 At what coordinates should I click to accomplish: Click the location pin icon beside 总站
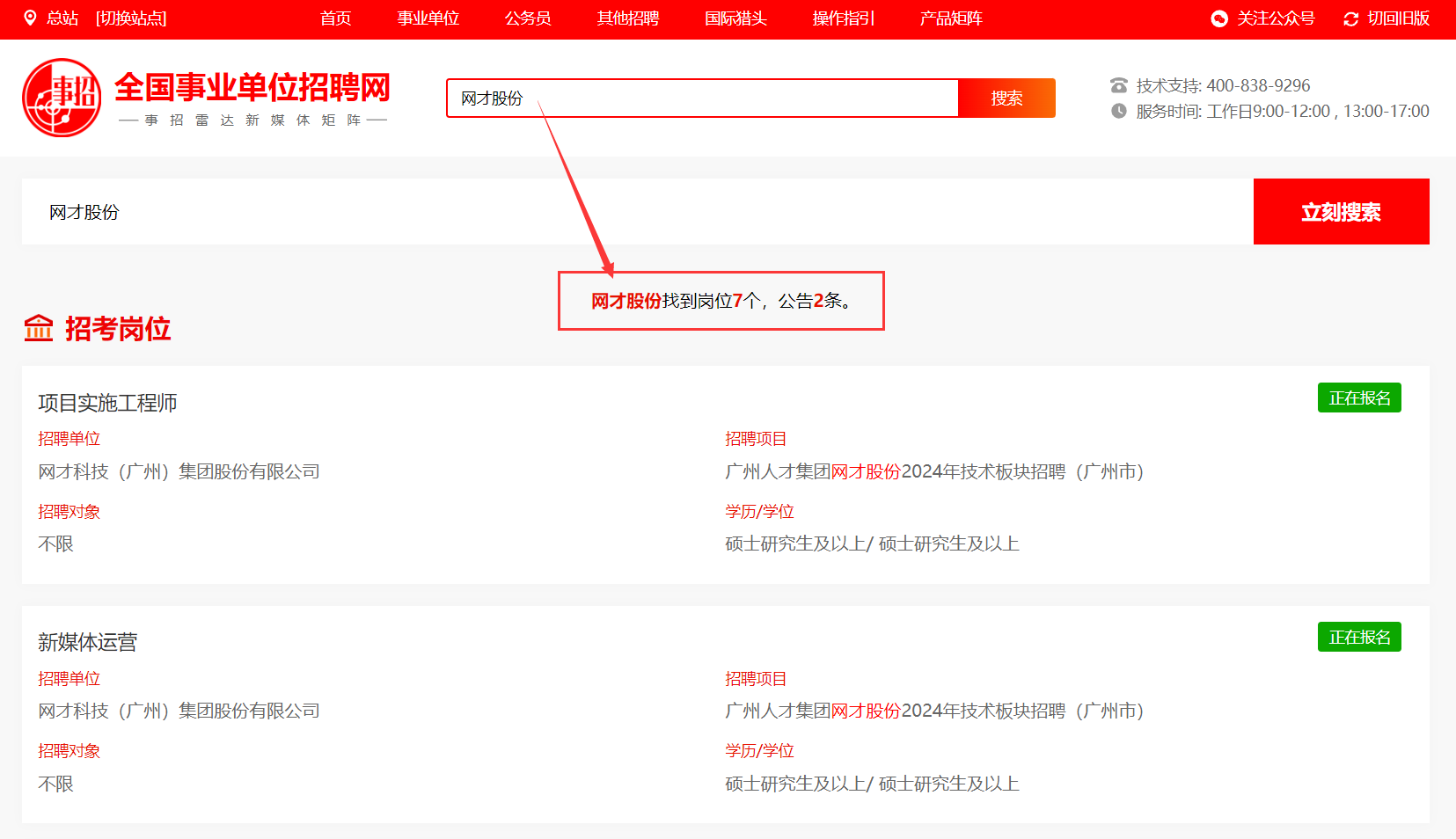[30, 18]
